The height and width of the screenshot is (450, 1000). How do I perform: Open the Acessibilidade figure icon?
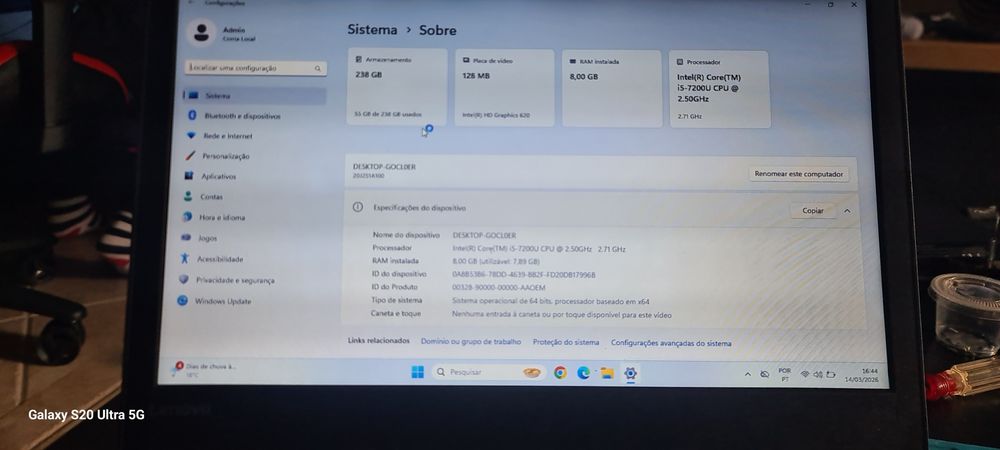coord(184,258)
